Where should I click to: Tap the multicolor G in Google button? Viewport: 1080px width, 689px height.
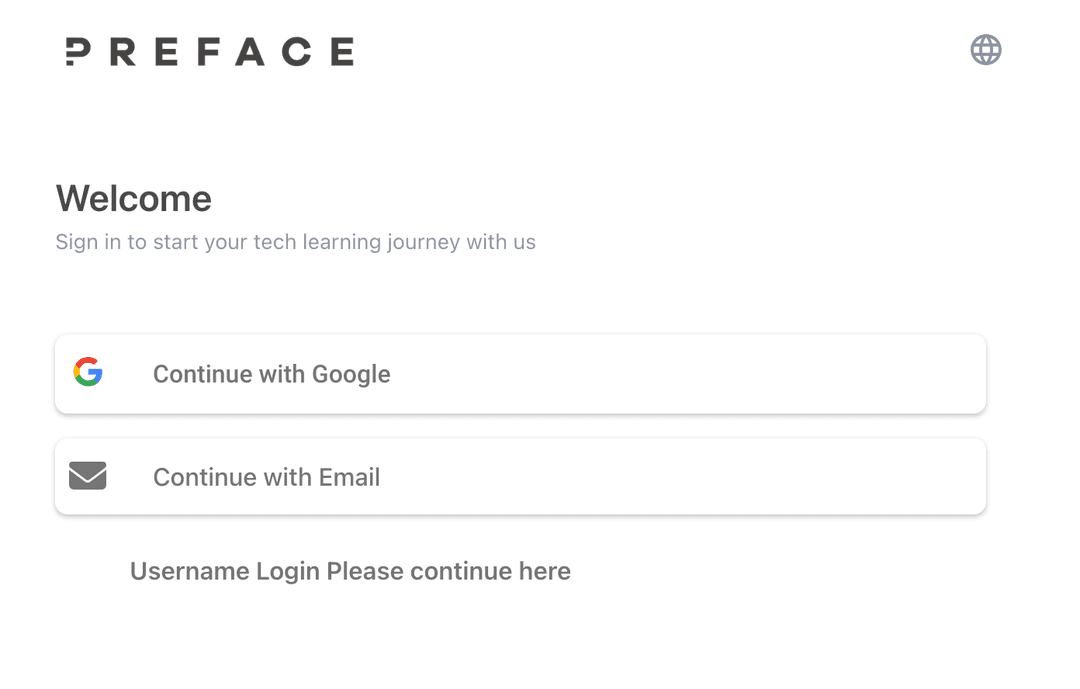point(88,372)
